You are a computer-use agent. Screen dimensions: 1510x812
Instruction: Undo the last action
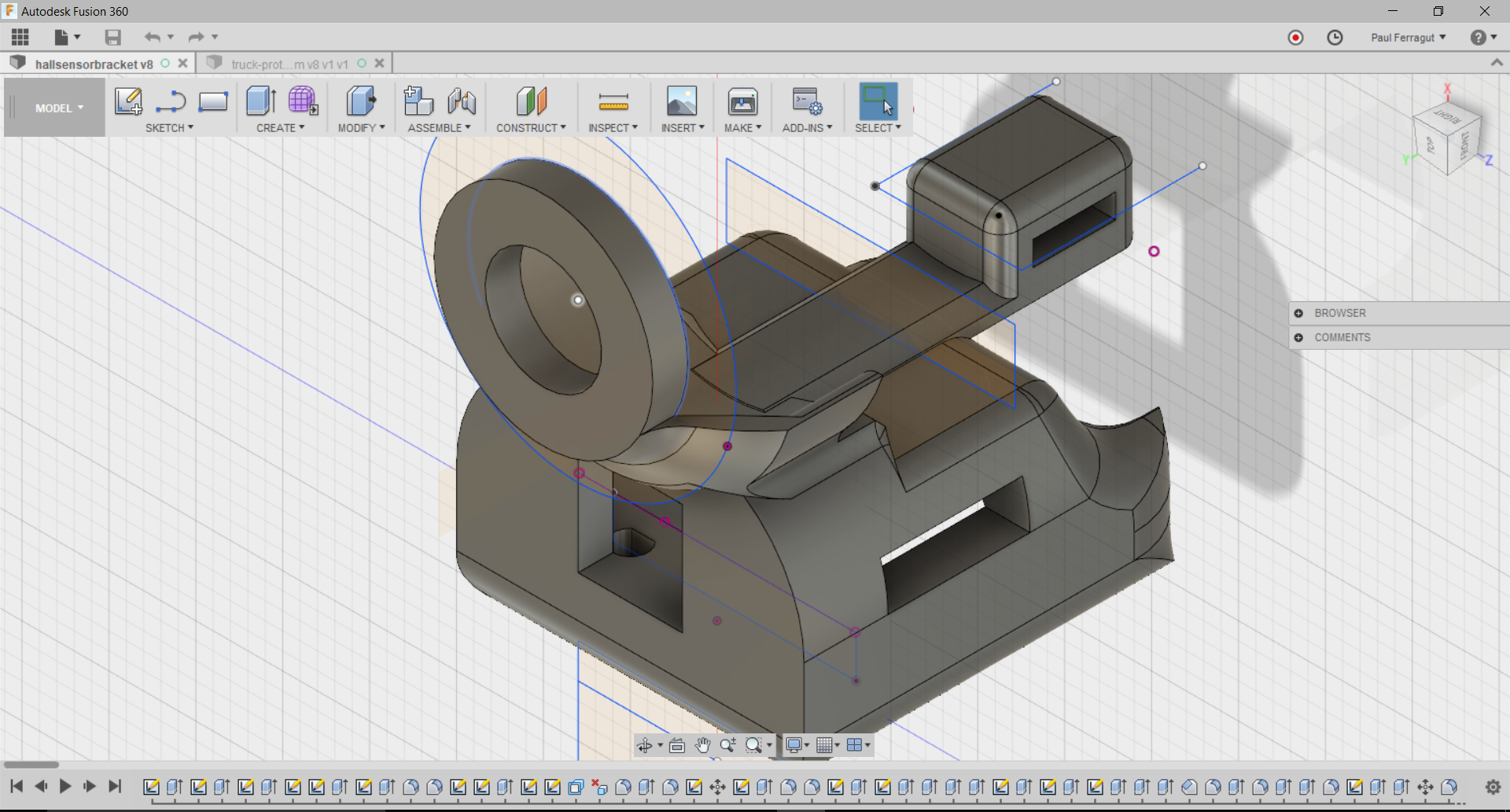click(x=152, y=37)
